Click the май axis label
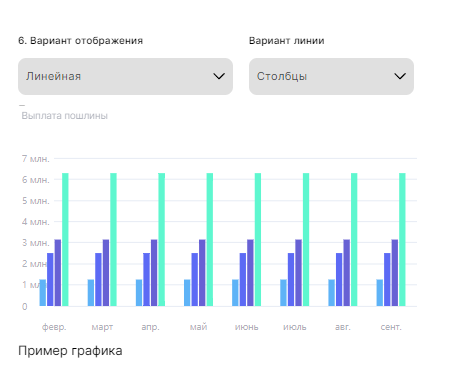Image resolution: width=456 pixels, height=382 pixels. (199, 327)
